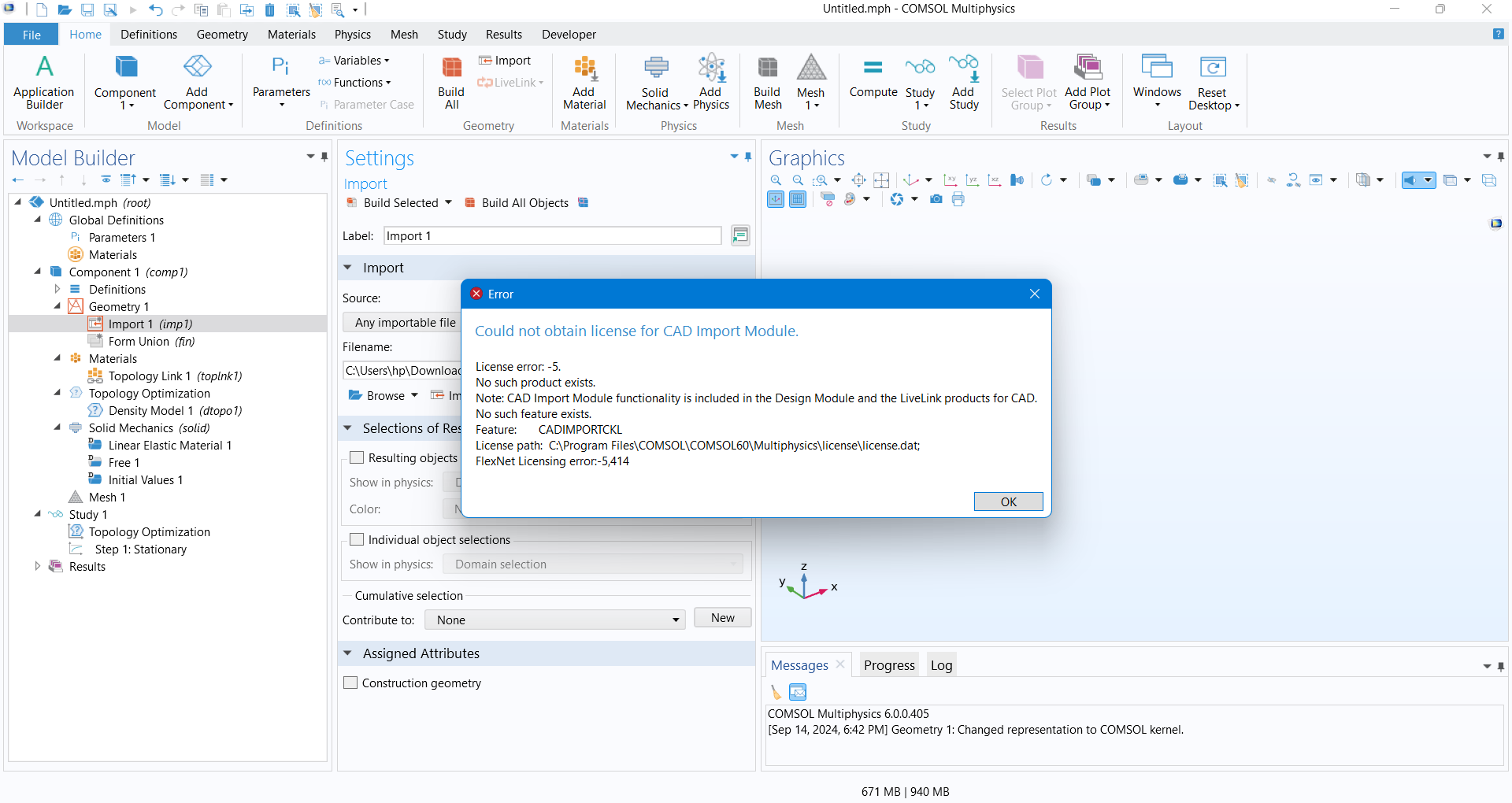Open the File menu
The width and height of the screenshot is (1512, 803).
(x=31, y=35)
